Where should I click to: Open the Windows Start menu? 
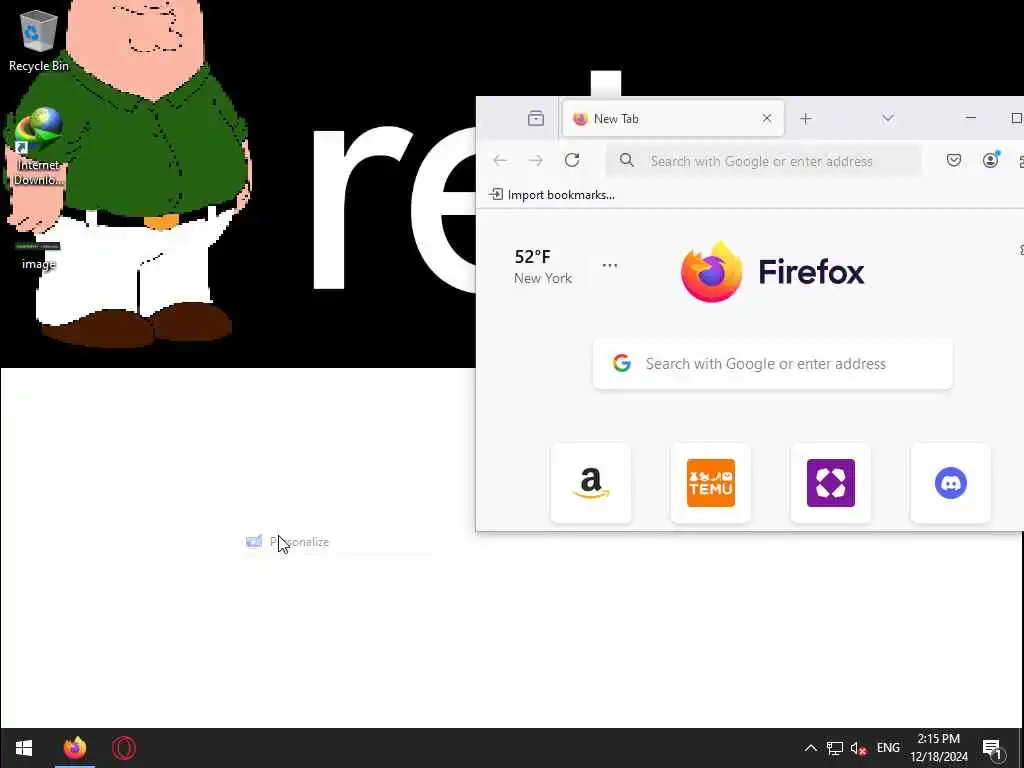click(24, 748)
